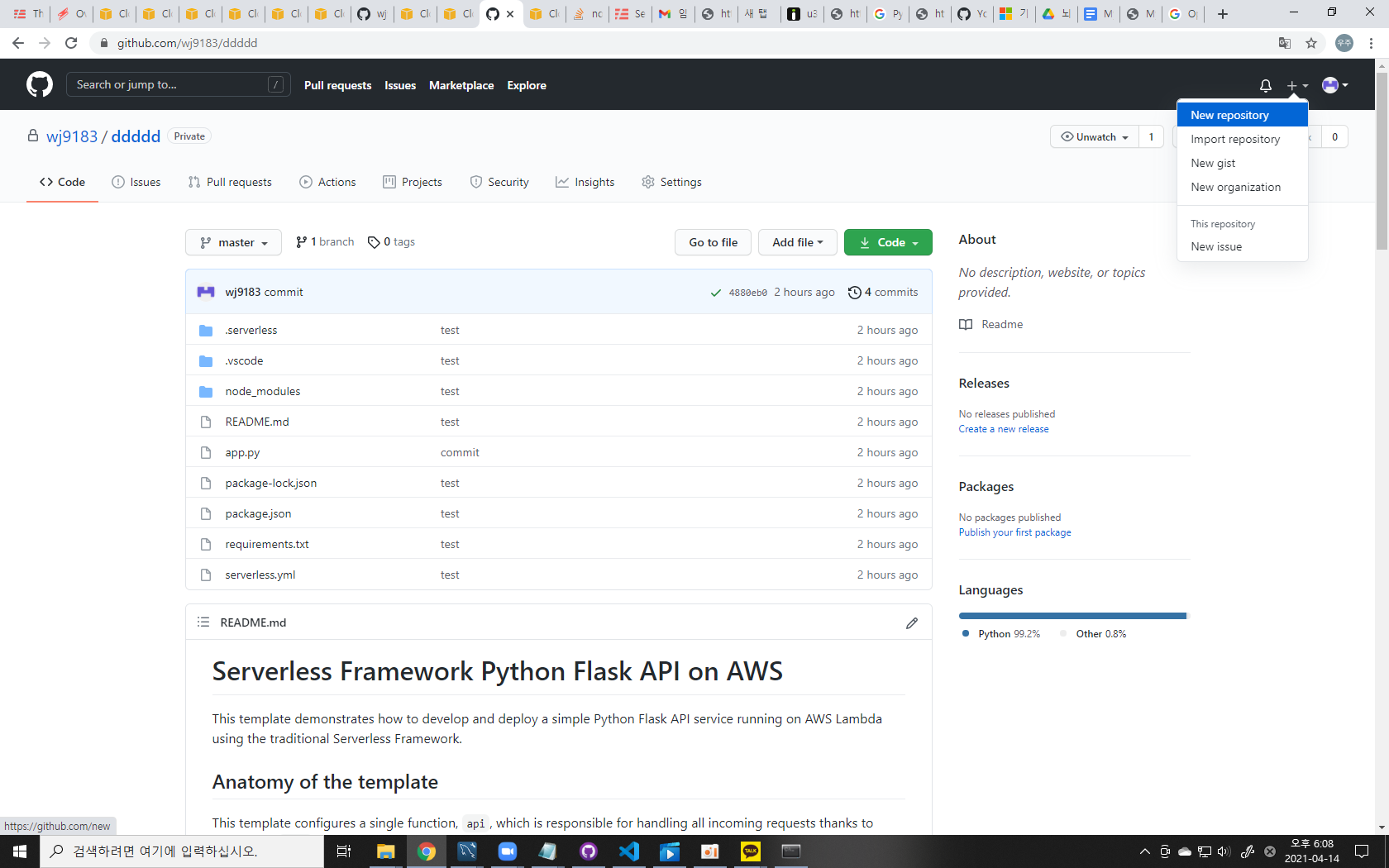This screenshot has width=1389, height=868.
Task: Switch to the Projects tab
Action: pyautogui.click(x=413, y=182)
